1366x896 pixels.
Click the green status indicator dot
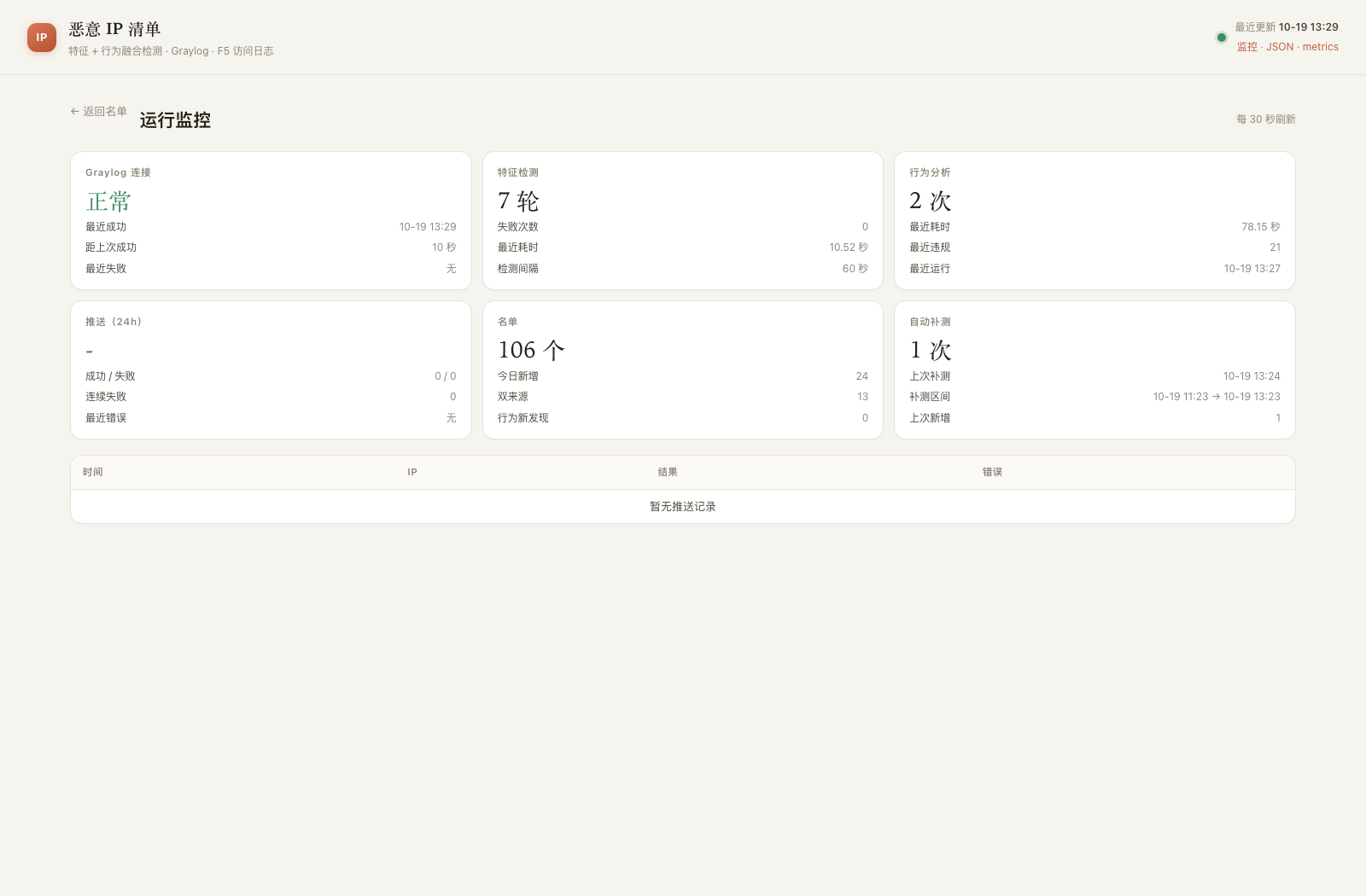(x=1221, y=38)
